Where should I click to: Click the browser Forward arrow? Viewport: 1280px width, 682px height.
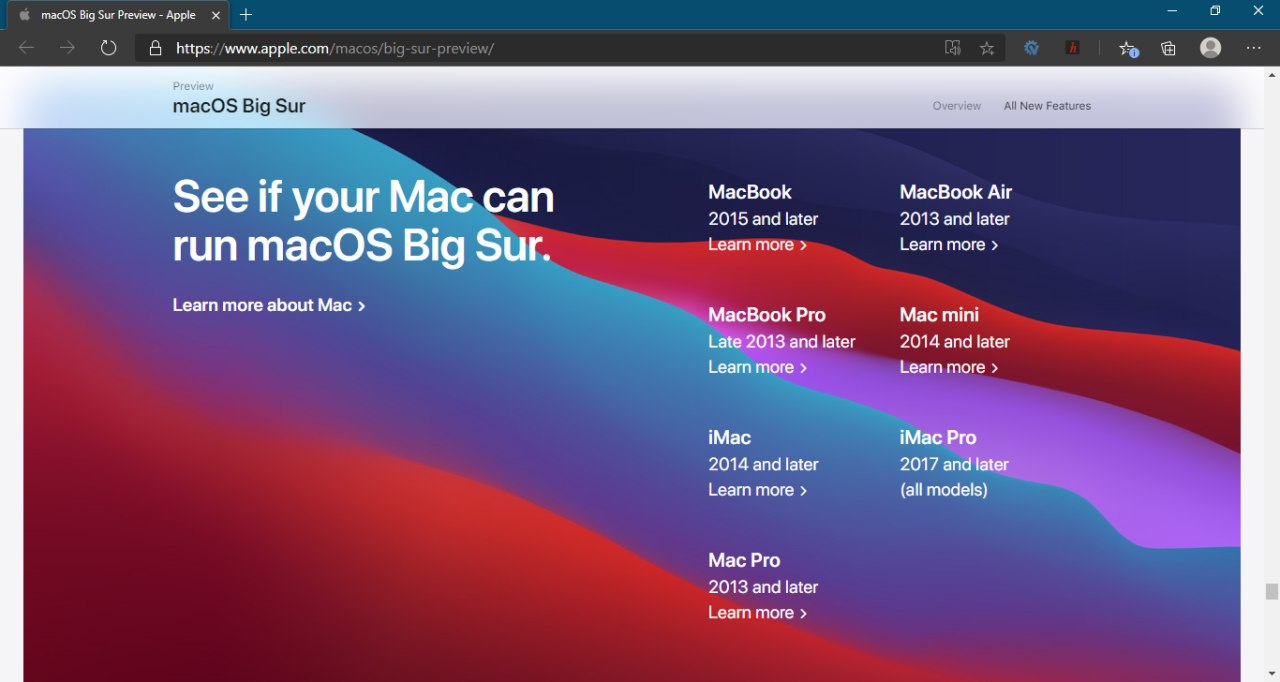pyautogui.click(x=67, y=48)
